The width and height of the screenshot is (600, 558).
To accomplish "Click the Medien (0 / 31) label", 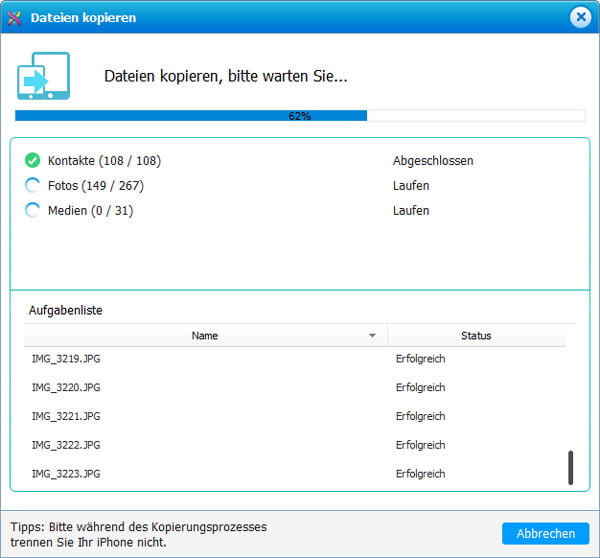I will point(90,210).
